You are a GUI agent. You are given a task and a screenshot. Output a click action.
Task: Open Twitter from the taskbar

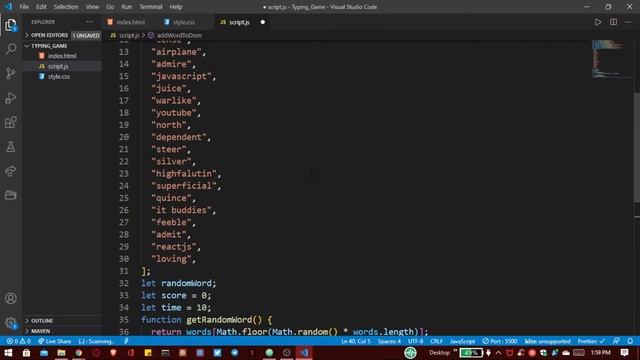217,353
